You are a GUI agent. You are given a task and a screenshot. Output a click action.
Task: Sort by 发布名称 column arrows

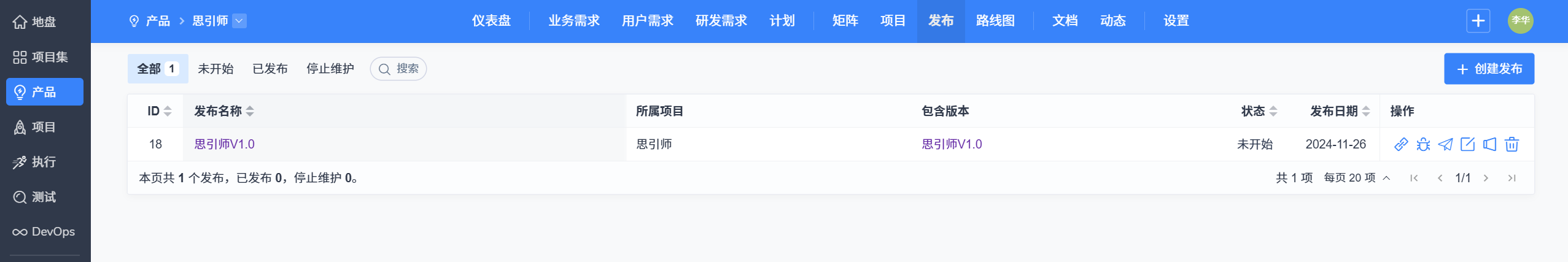click(250, 111)
